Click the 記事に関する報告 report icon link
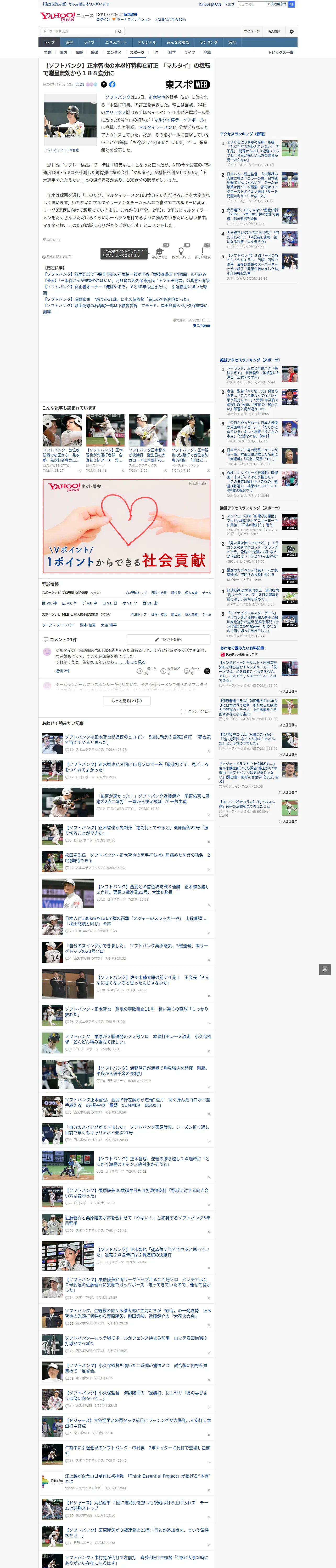The width and height of the screenshot is (336, 1568). (57, 257)
